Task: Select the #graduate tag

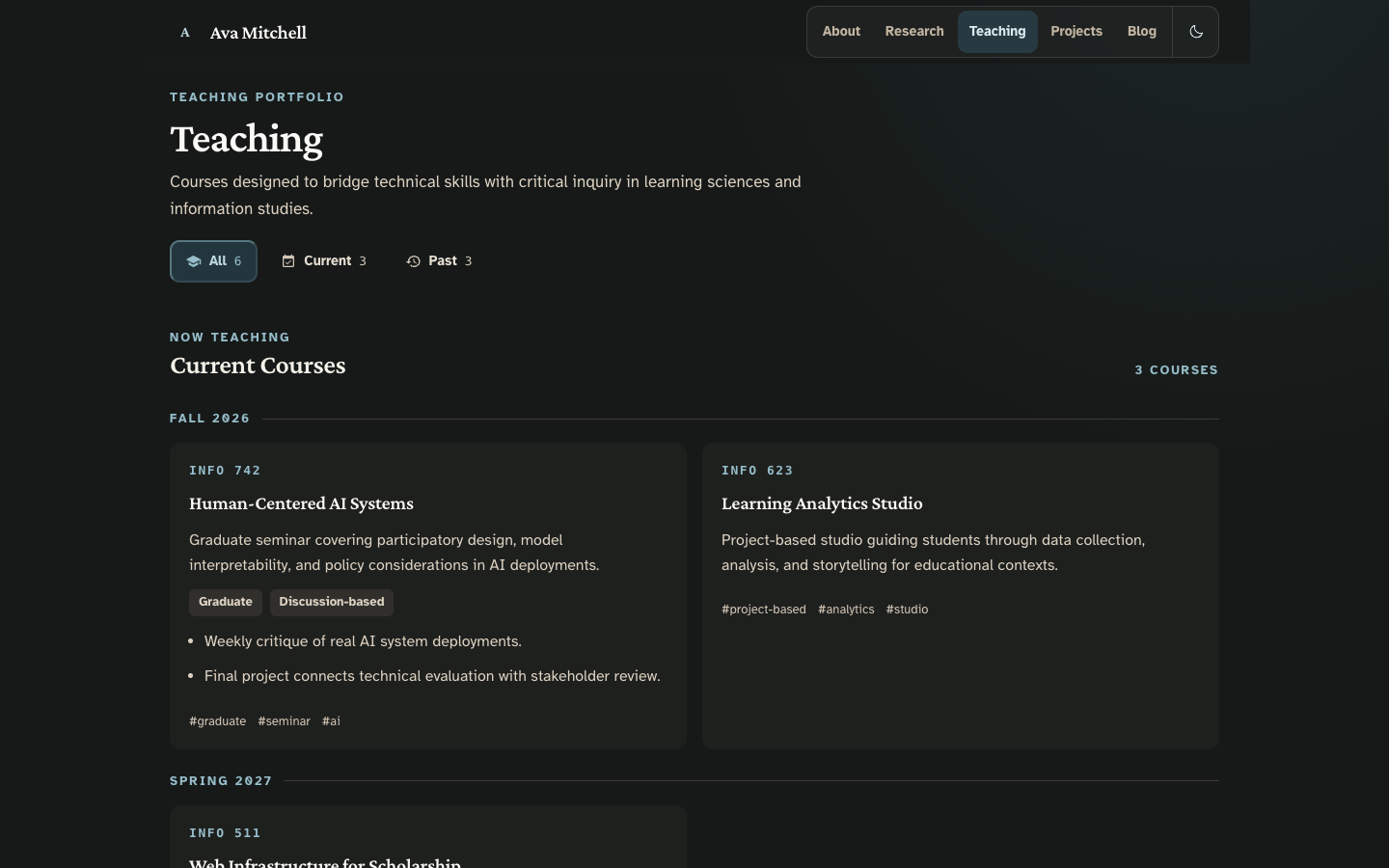Action: [218, 721]
